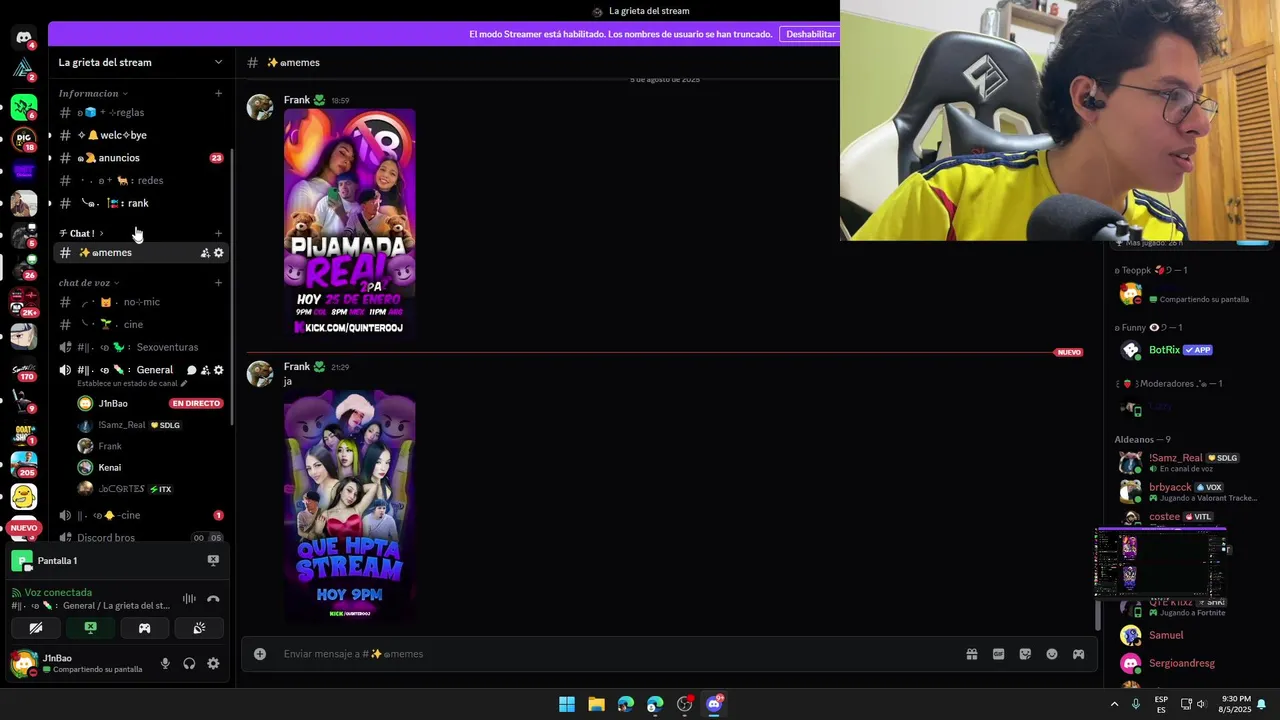Open Que Hpta Stream poster image

pos(350,505)
